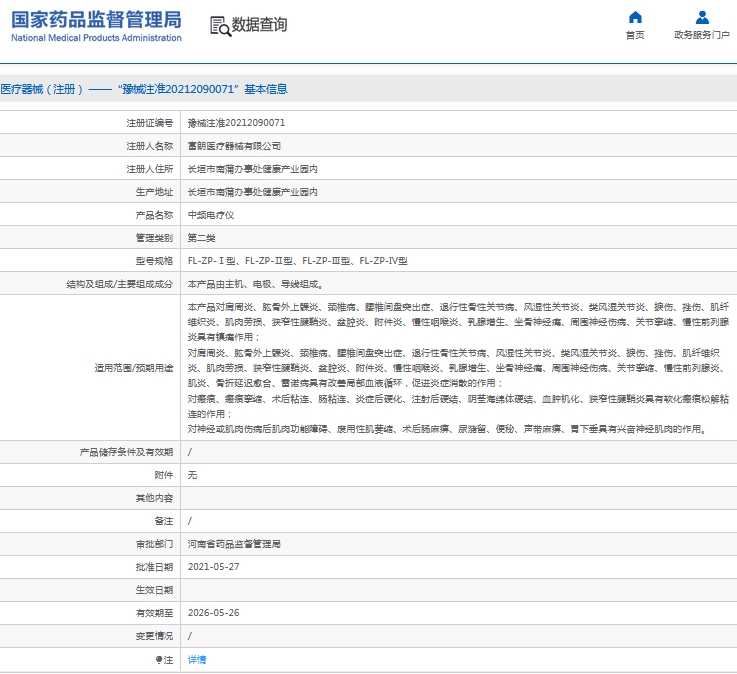The image size is (737, 674).
Task: Click the 生产地址 address value
Action: point(252,192)
